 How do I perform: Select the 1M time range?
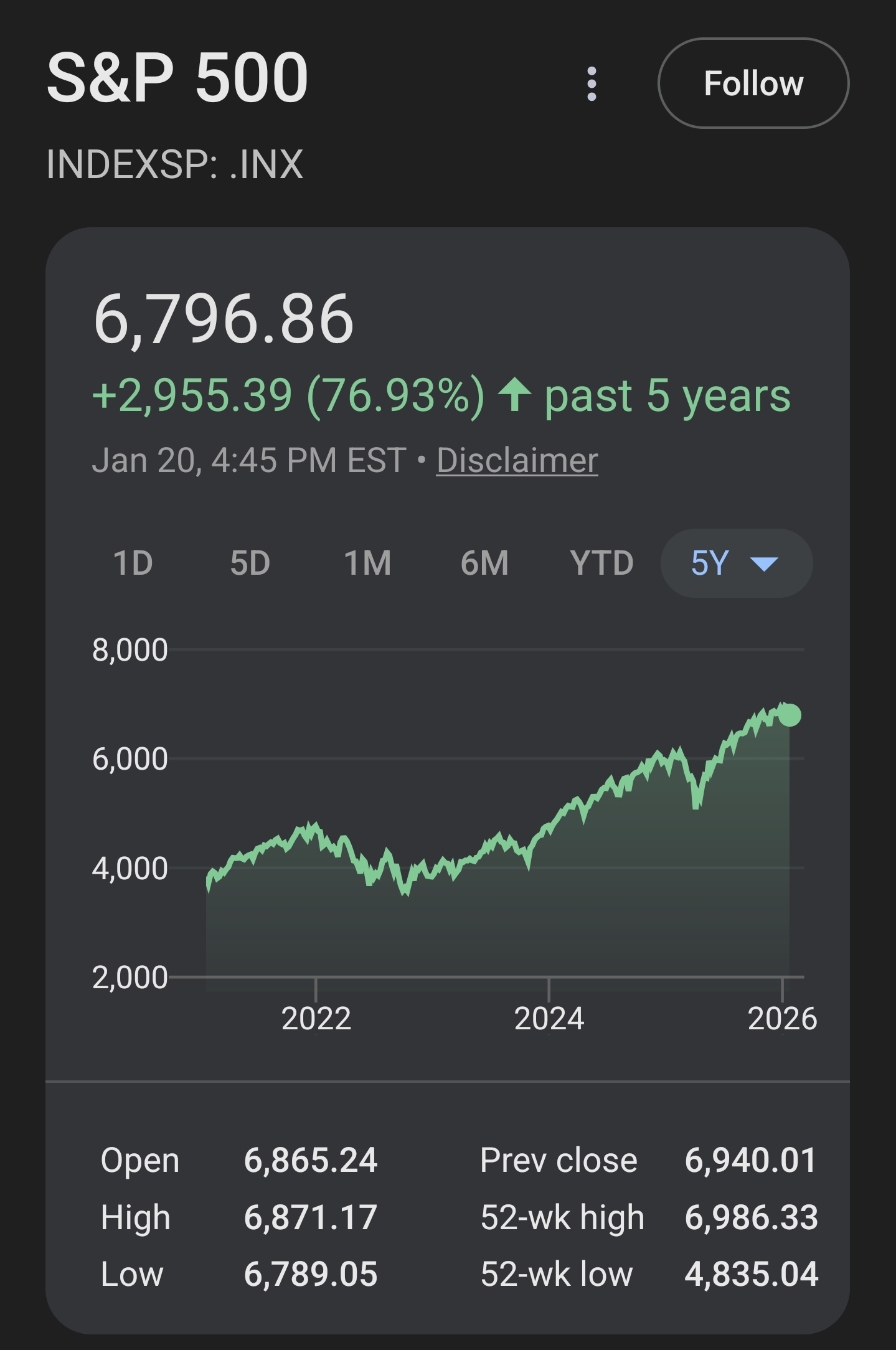[x=367, y=563]
